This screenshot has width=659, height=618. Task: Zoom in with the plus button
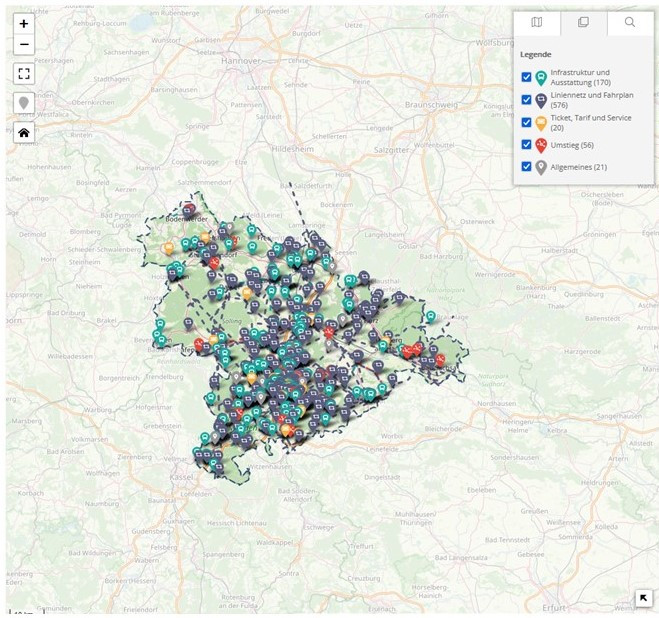point(24,24)
